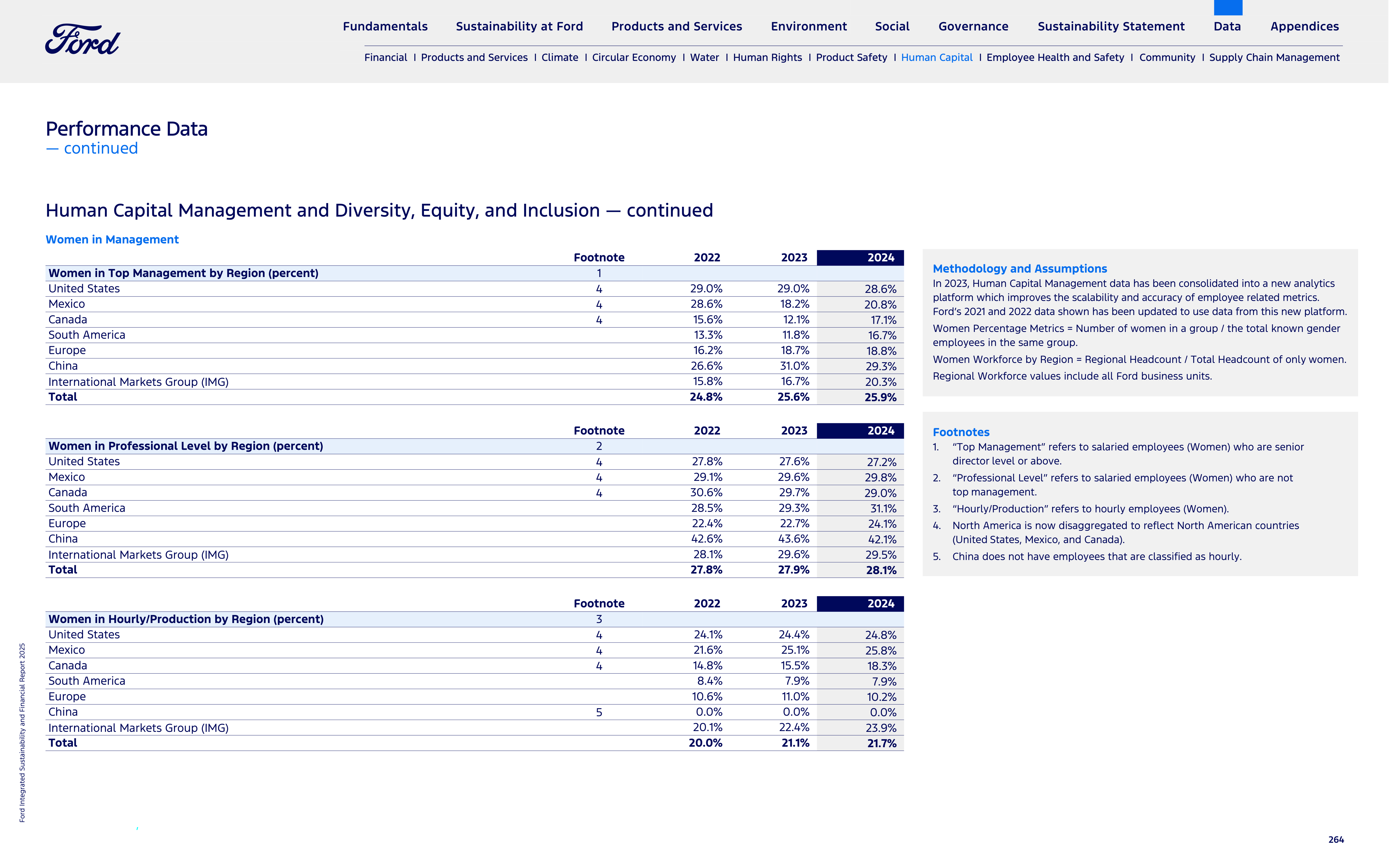Click Professional Level South America 2024 value 31.1%
Screen dimensions: 1389x868
(x=883, y=509)
